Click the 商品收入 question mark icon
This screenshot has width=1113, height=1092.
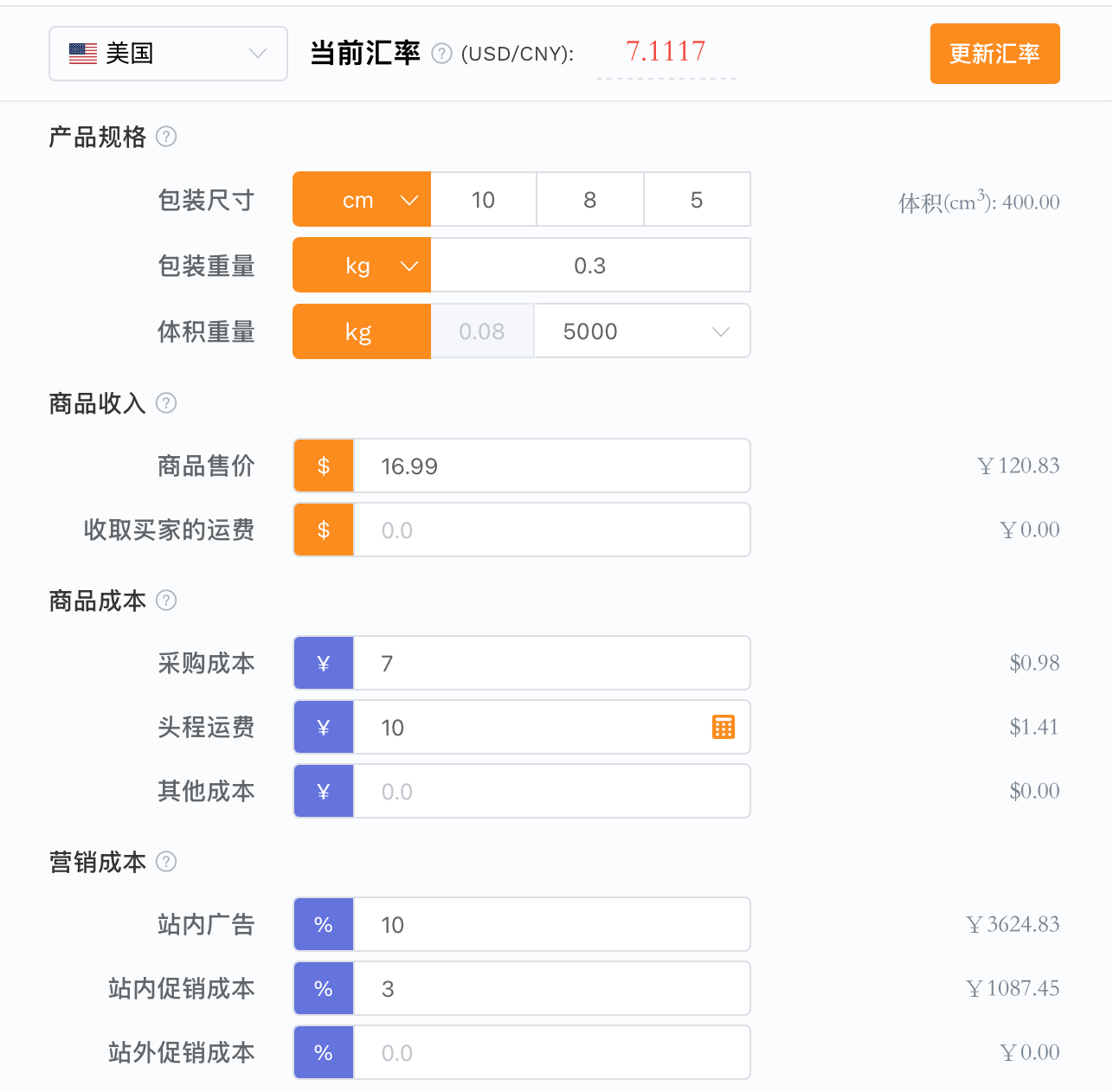coord(166,403)
